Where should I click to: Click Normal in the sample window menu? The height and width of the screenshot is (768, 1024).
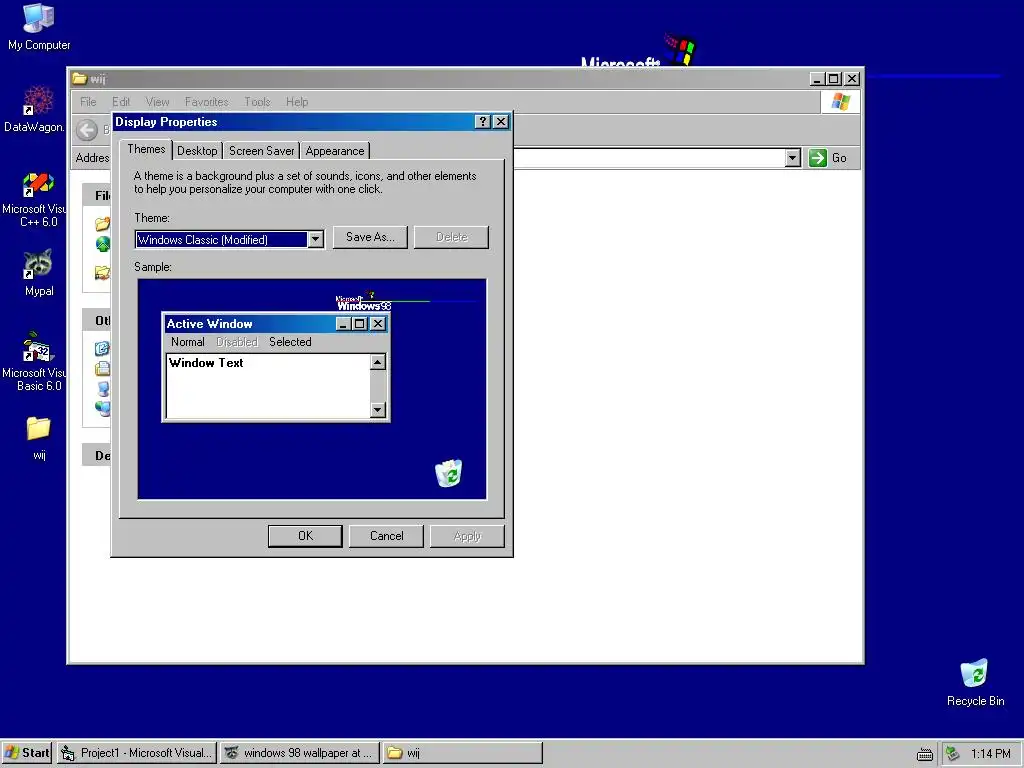coord(187,342)
